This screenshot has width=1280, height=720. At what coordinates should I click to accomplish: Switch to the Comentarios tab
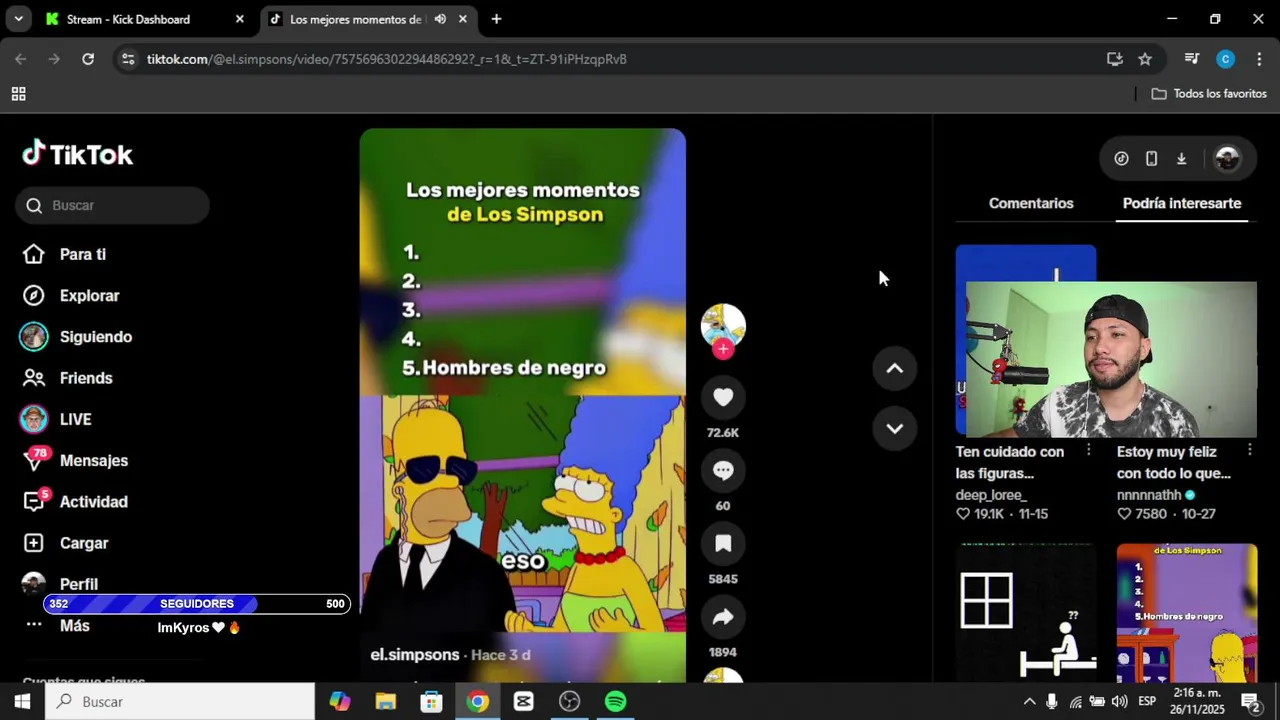[1031, 203]
